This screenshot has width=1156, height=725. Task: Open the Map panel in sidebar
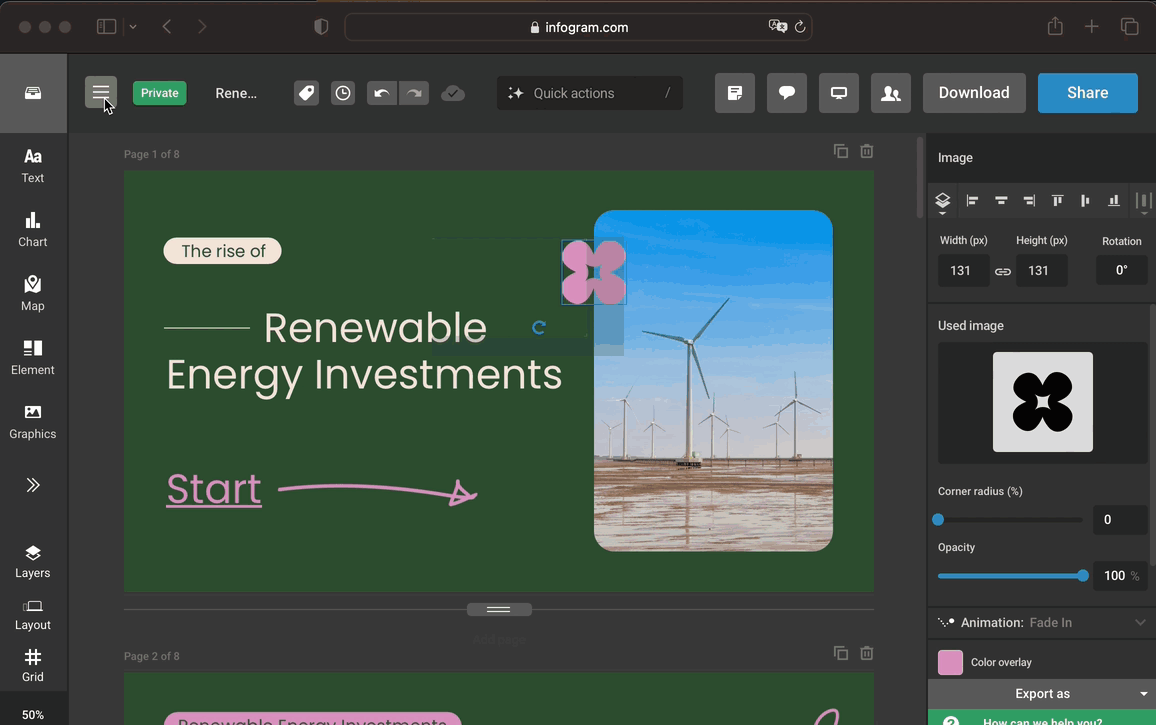click(32, 294)
